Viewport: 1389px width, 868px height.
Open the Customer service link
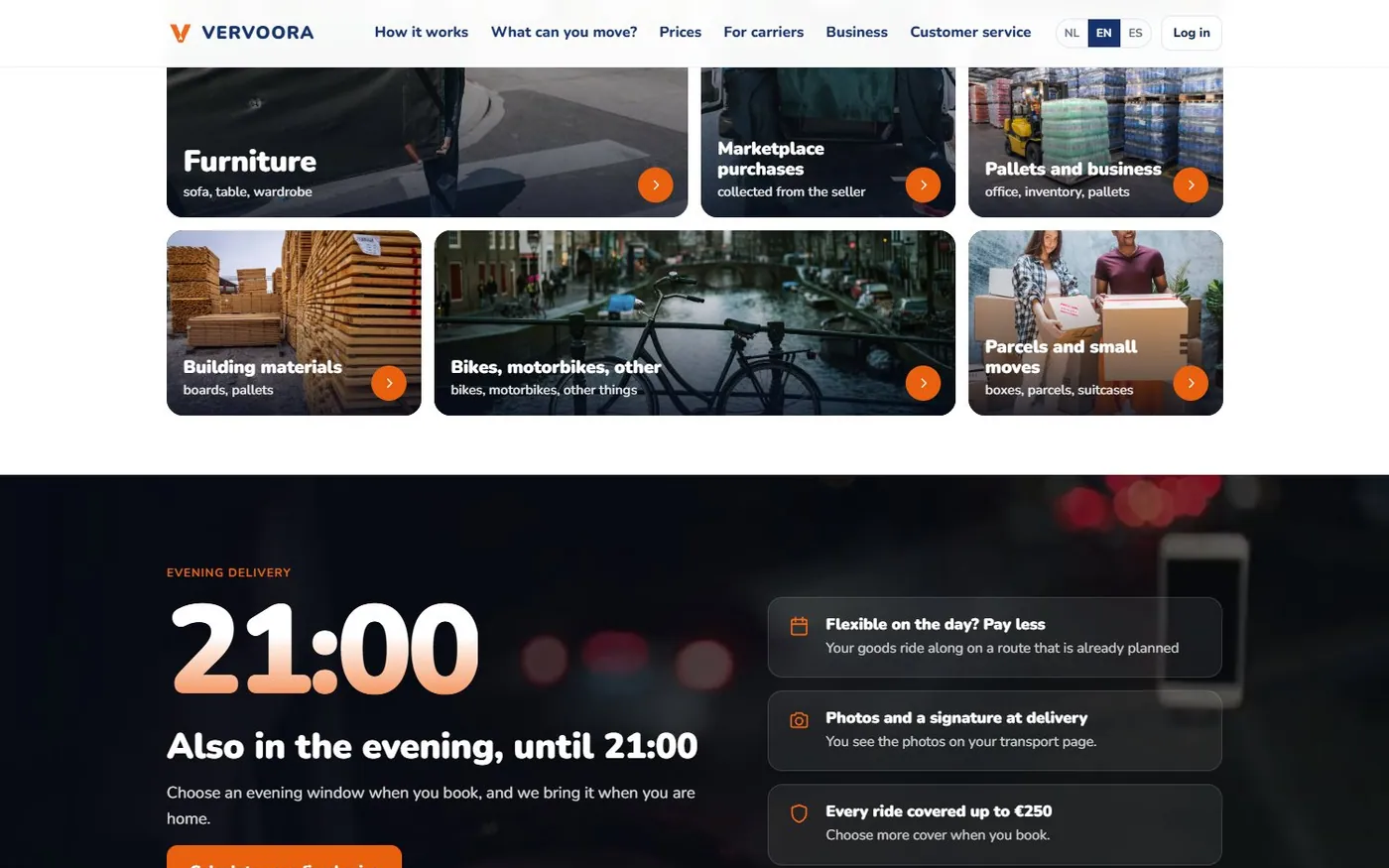[x=970, y=32]
